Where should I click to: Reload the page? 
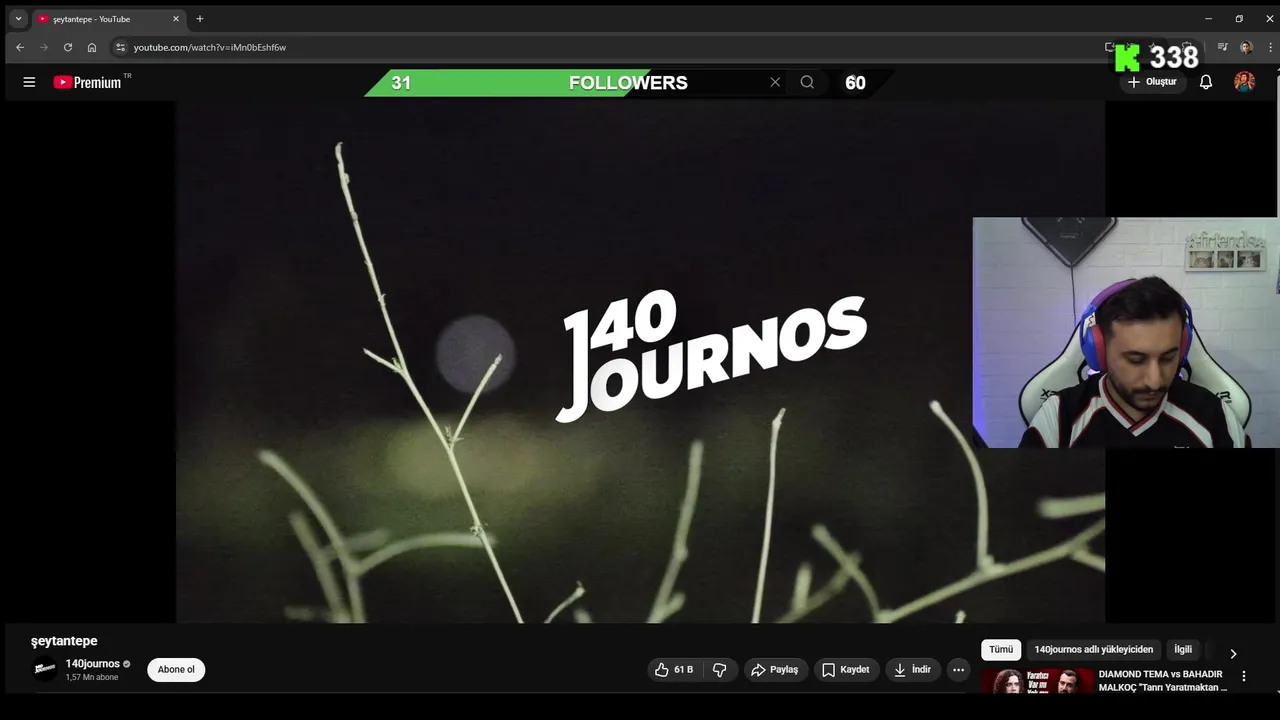pos(68,47)
